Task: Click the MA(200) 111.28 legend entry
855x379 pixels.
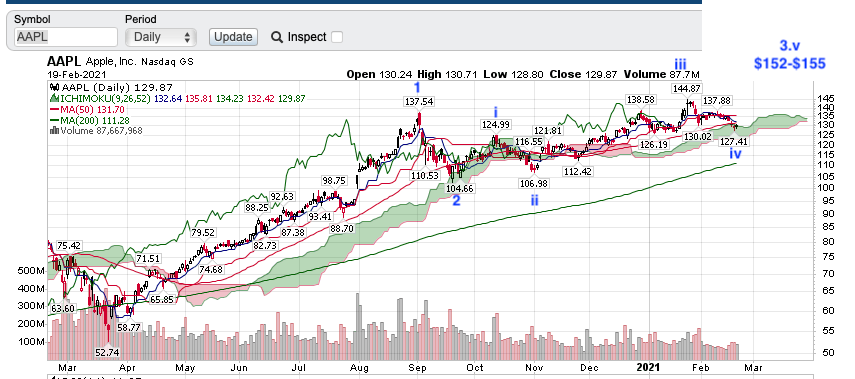Action: click(91, 120)
